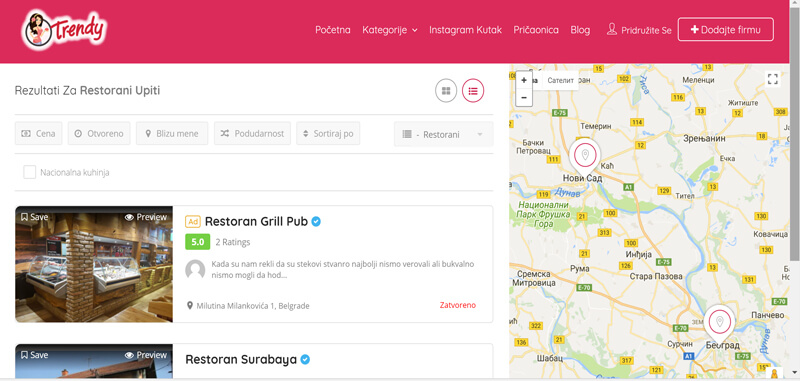Toggle the Nacionalna kuhinja checkbox
This screenshot has height=381, width=800.
(x=30, y=172)
